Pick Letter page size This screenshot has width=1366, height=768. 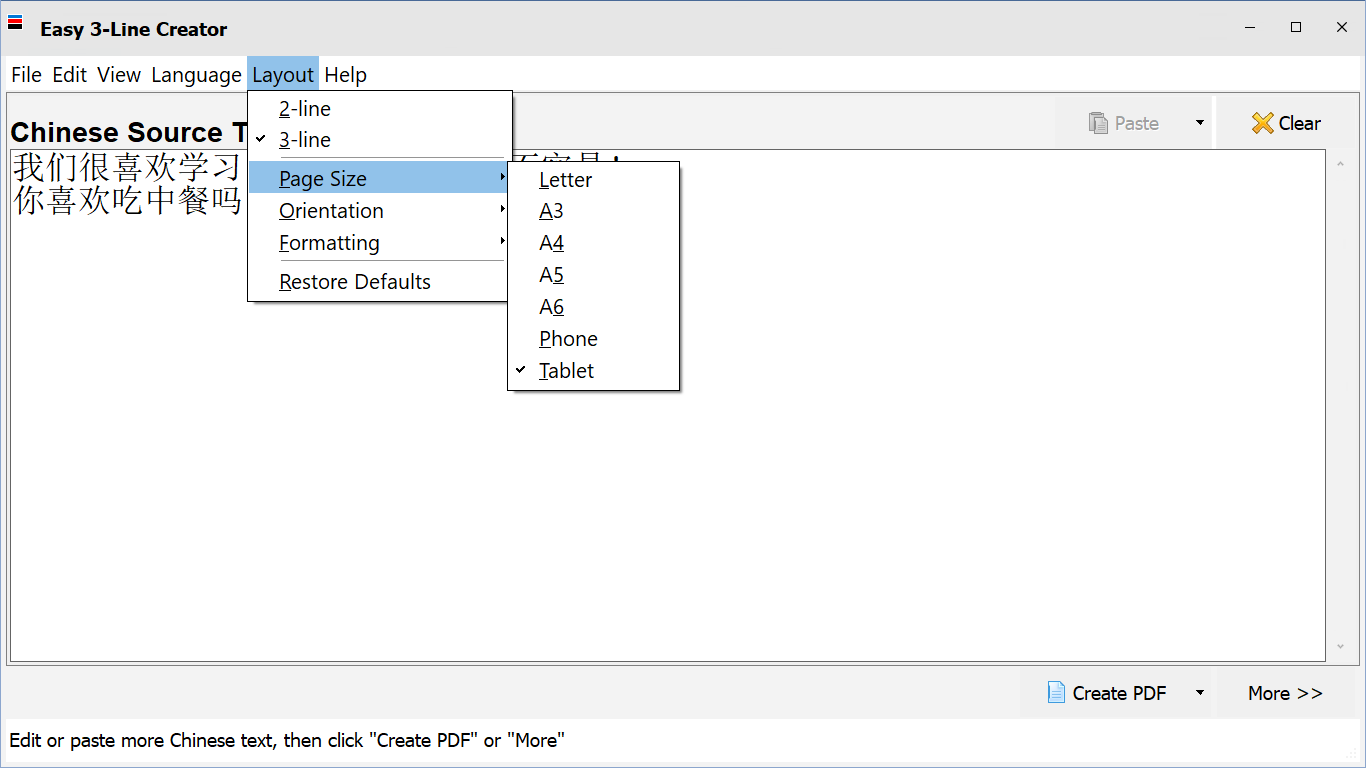coord(566,180)
